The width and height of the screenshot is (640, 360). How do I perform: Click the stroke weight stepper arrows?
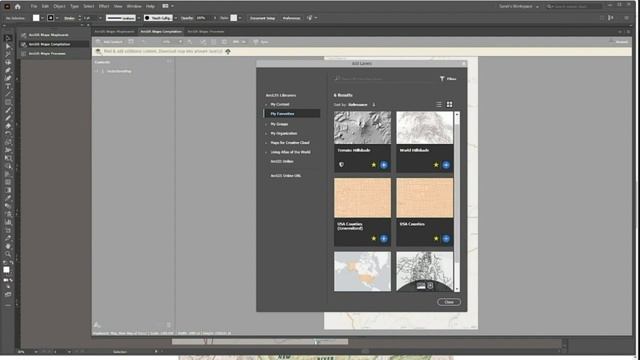[x=79, y=18]
